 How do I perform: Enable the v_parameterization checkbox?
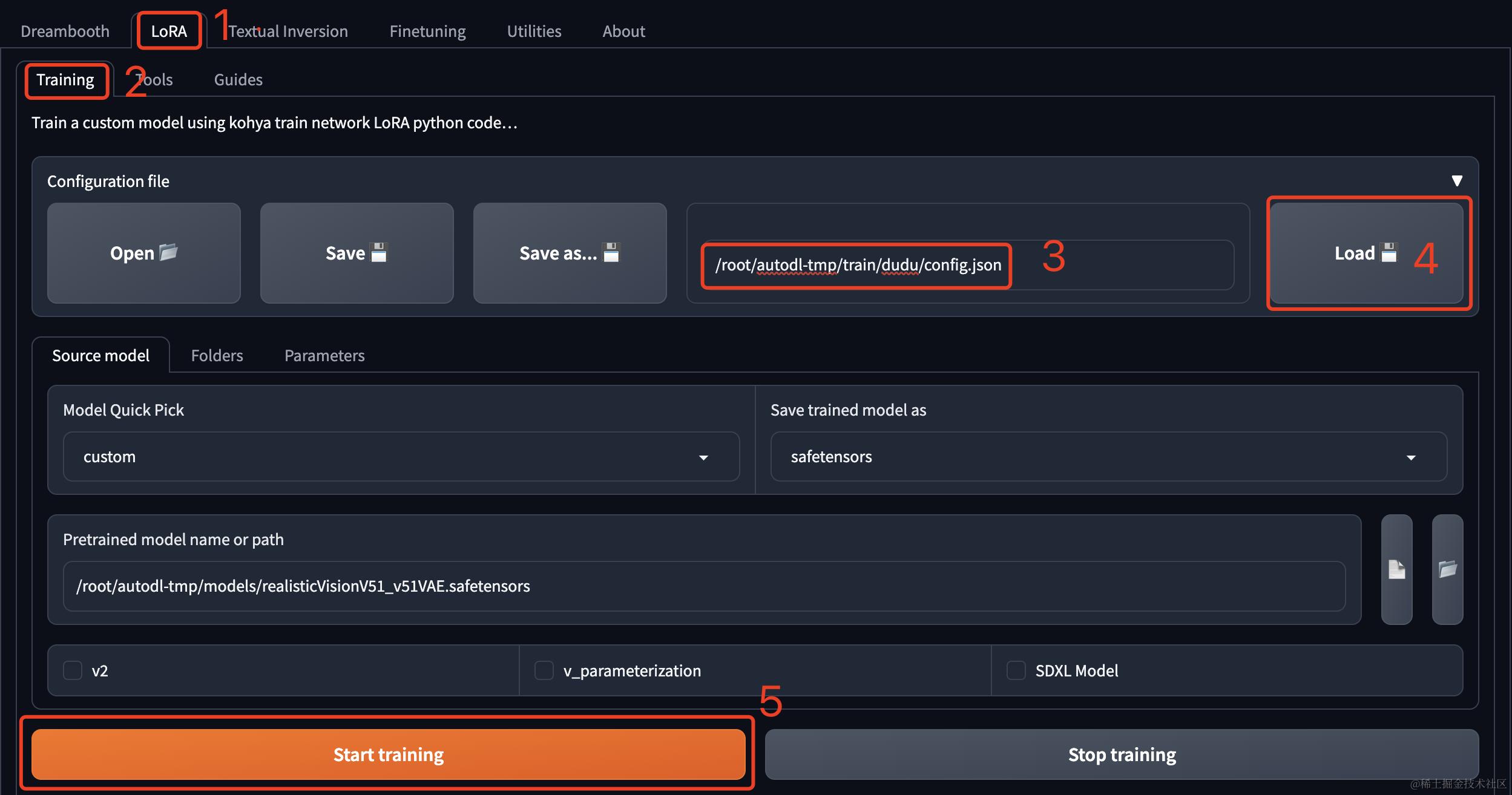pos(544,670)
